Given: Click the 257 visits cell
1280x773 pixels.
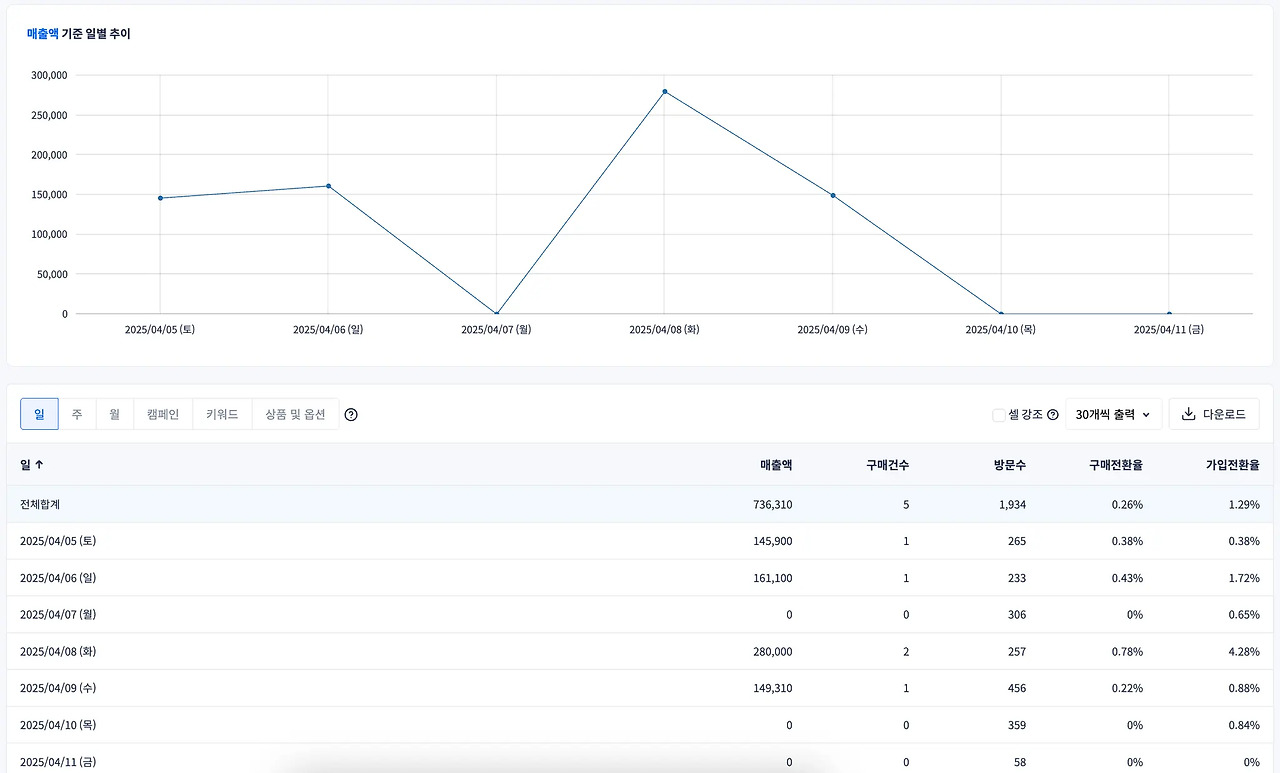Looking at the screenshot, I should pos(1017,651).
